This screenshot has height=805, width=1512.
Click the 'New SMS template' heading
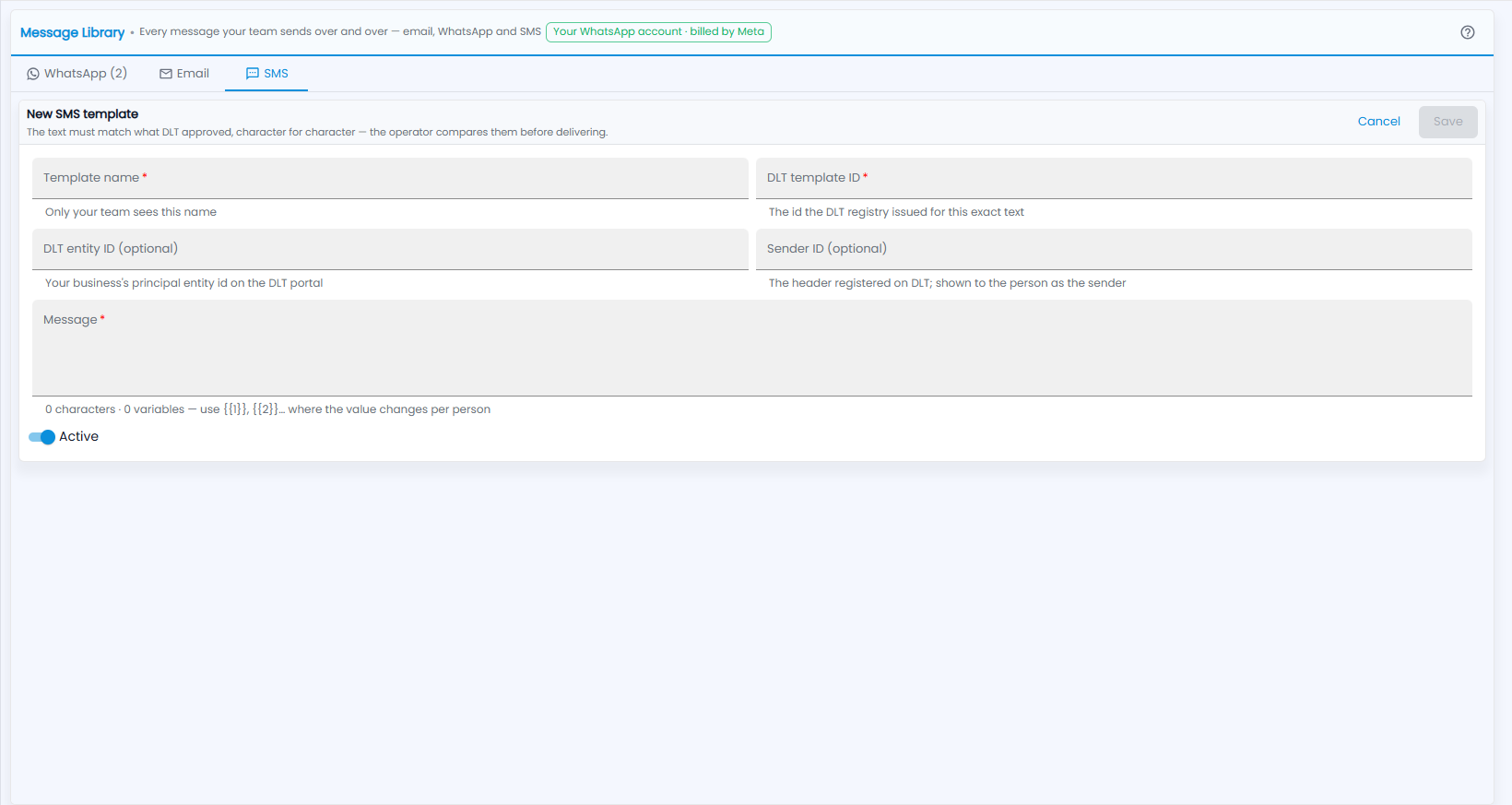(x=82, y=114)
